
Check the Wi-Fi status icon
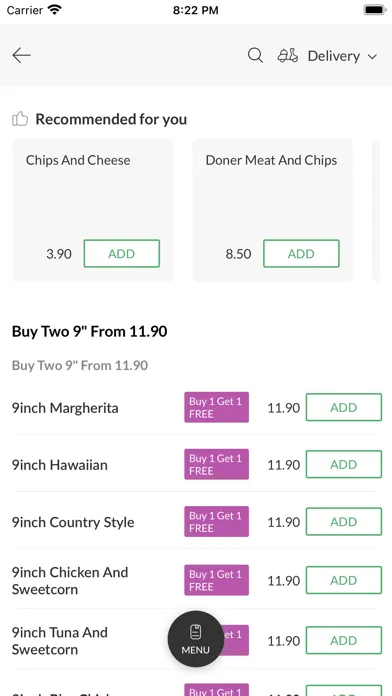click(55, 10)
